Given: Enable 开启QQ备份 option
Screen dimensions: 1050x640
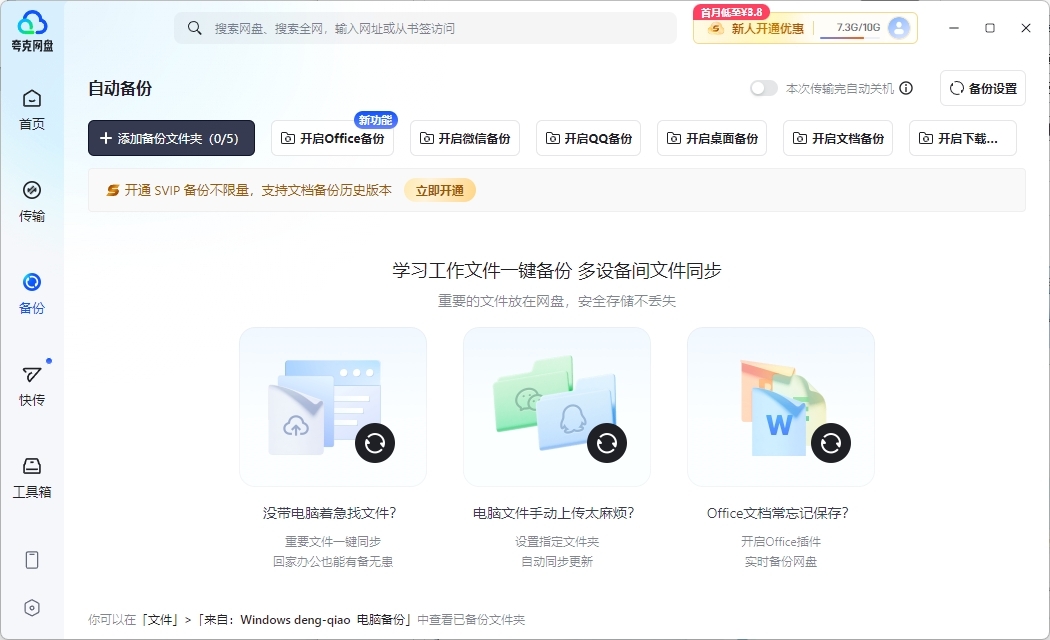Looking at the screenshot, I should 588,139.
